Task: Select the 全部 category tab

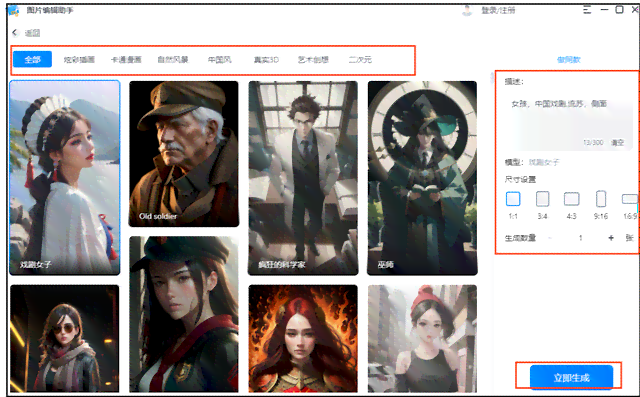Action: [32, 60]
